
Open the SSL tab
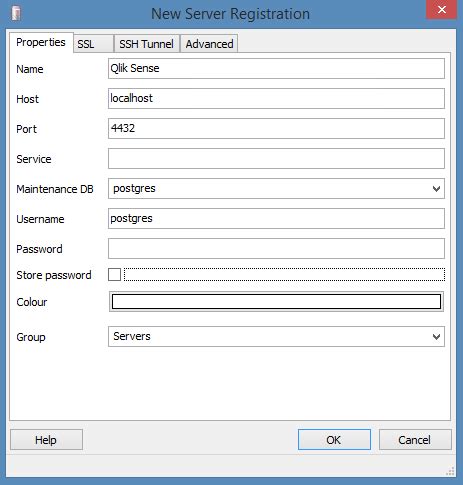pos(94,44)
